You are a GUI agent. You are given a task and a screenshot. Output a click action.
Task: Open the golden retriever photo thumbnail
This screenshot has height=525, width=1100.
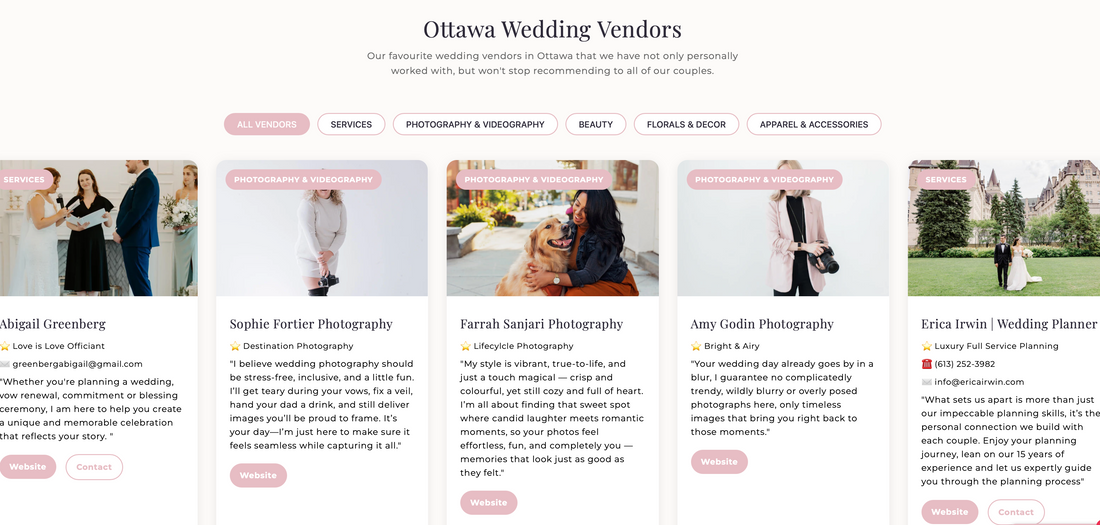click(553, 228)
